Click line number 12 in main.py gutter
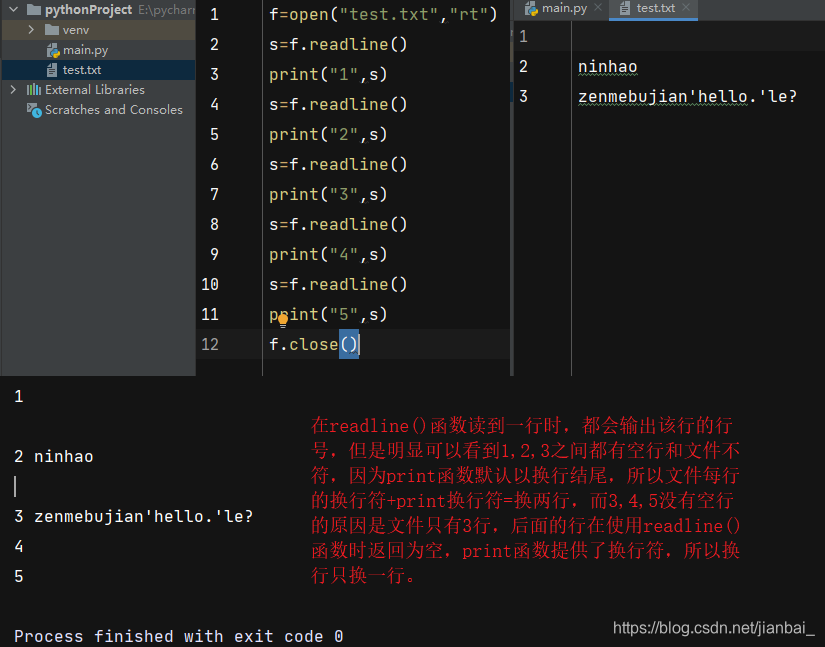825x647 pixels. point(209,345)
